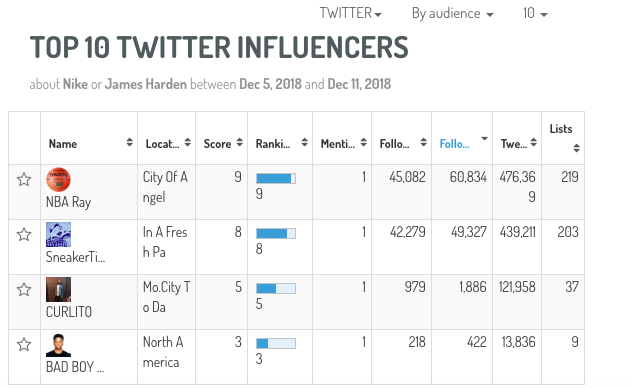
Task: Sort by Mentions column sort arrows
Action: click(363, 142)
